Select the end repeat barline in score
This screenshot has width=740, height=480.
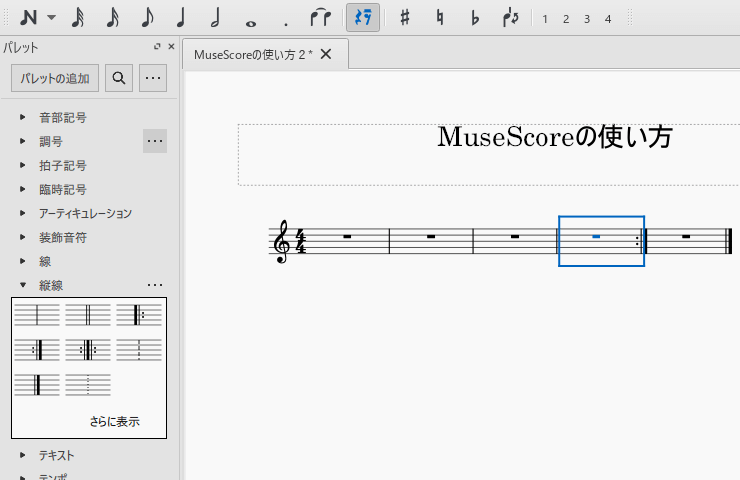click(x=641, y=241)
